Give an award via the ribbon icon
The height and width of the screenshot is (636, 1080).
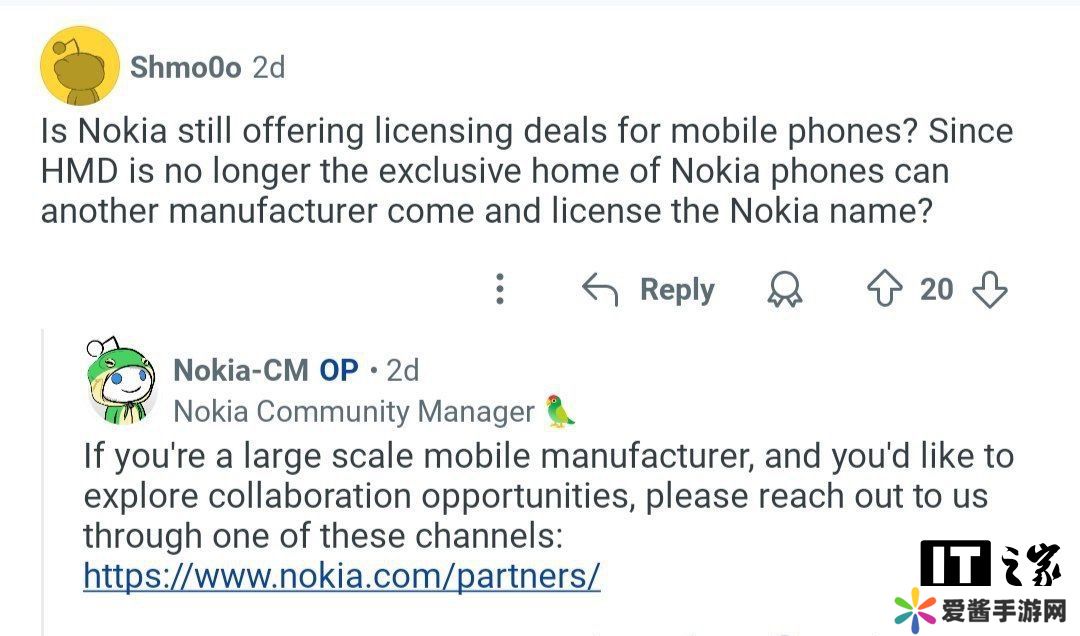[x=785, y=290]
